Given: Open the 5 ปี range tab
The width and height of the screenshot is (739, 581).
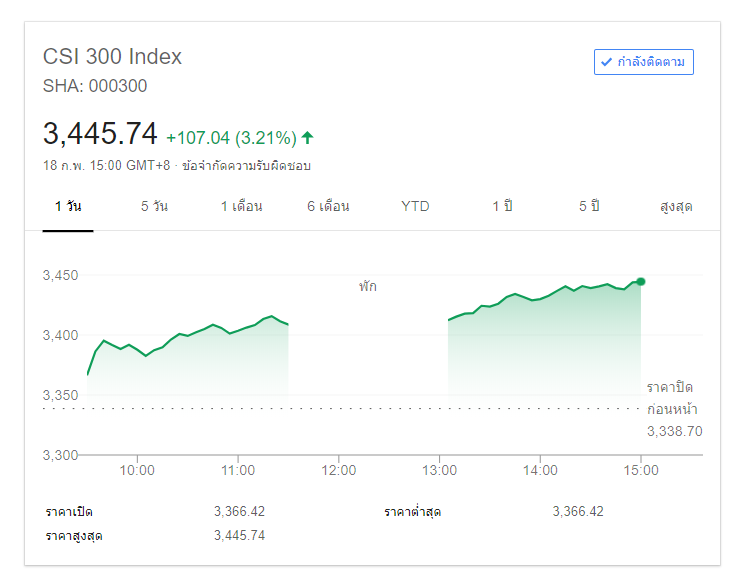Looking at the screenshot, I should click(x=589, y=206).
